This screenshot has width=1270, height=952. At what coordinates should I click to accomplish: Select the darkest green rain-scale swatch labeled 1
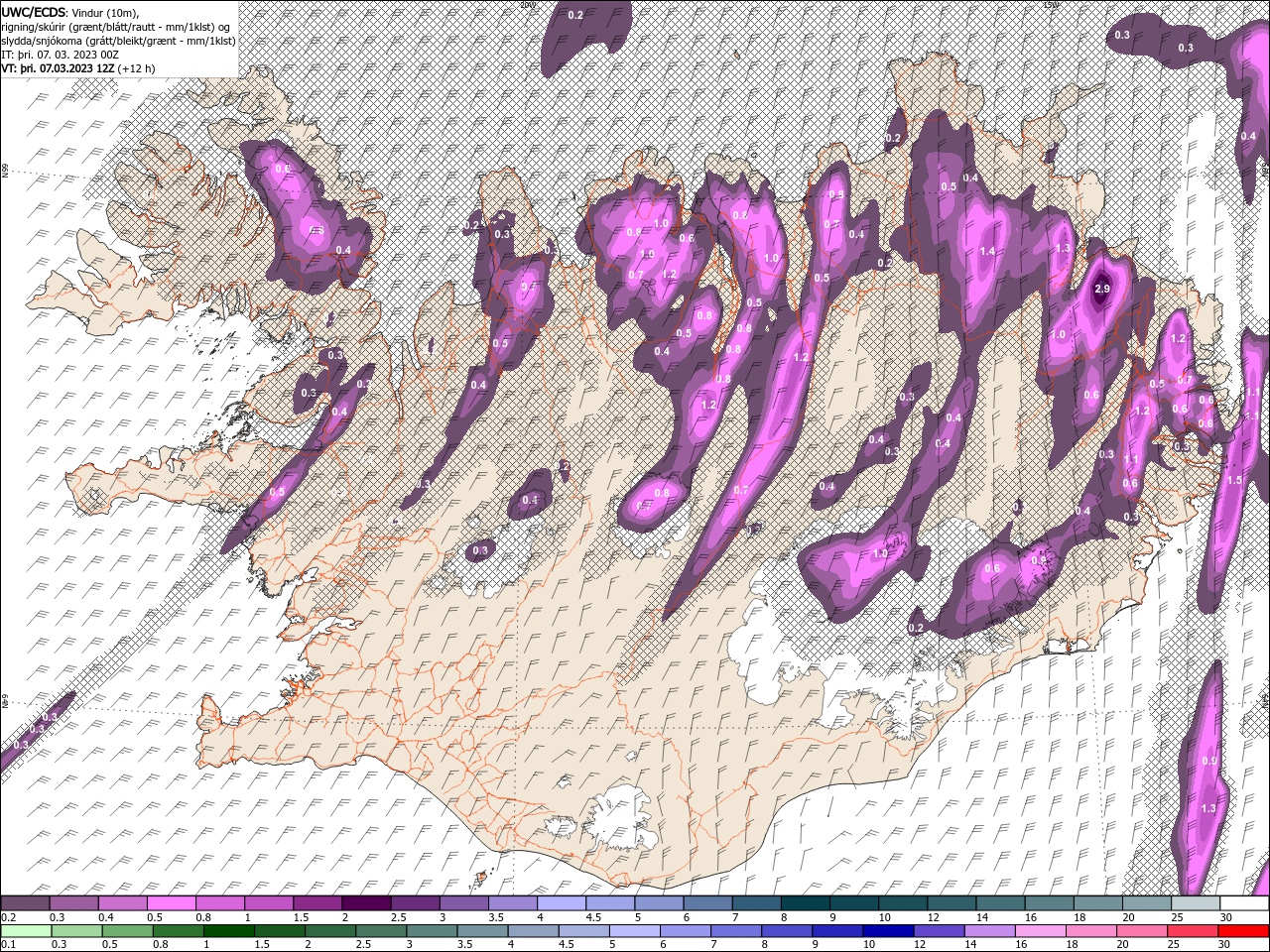click(x=228, y=931)
